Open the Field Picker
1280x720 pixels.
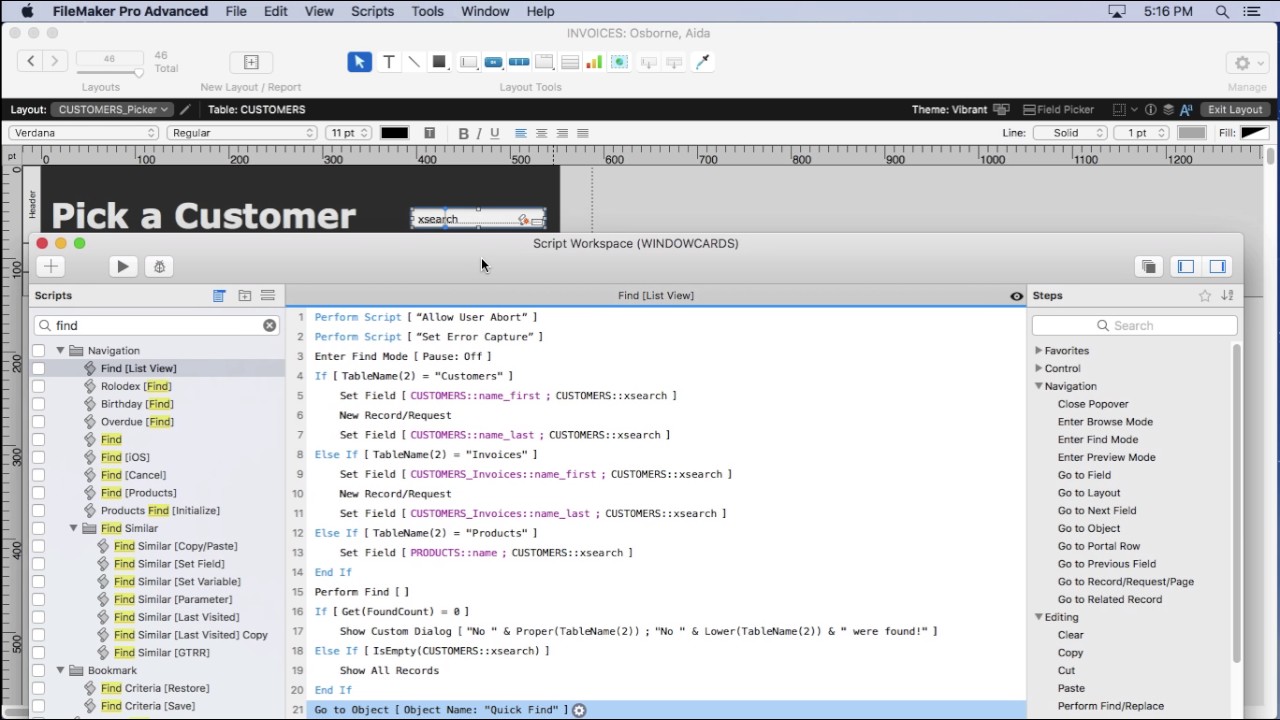coord(1058,109)
